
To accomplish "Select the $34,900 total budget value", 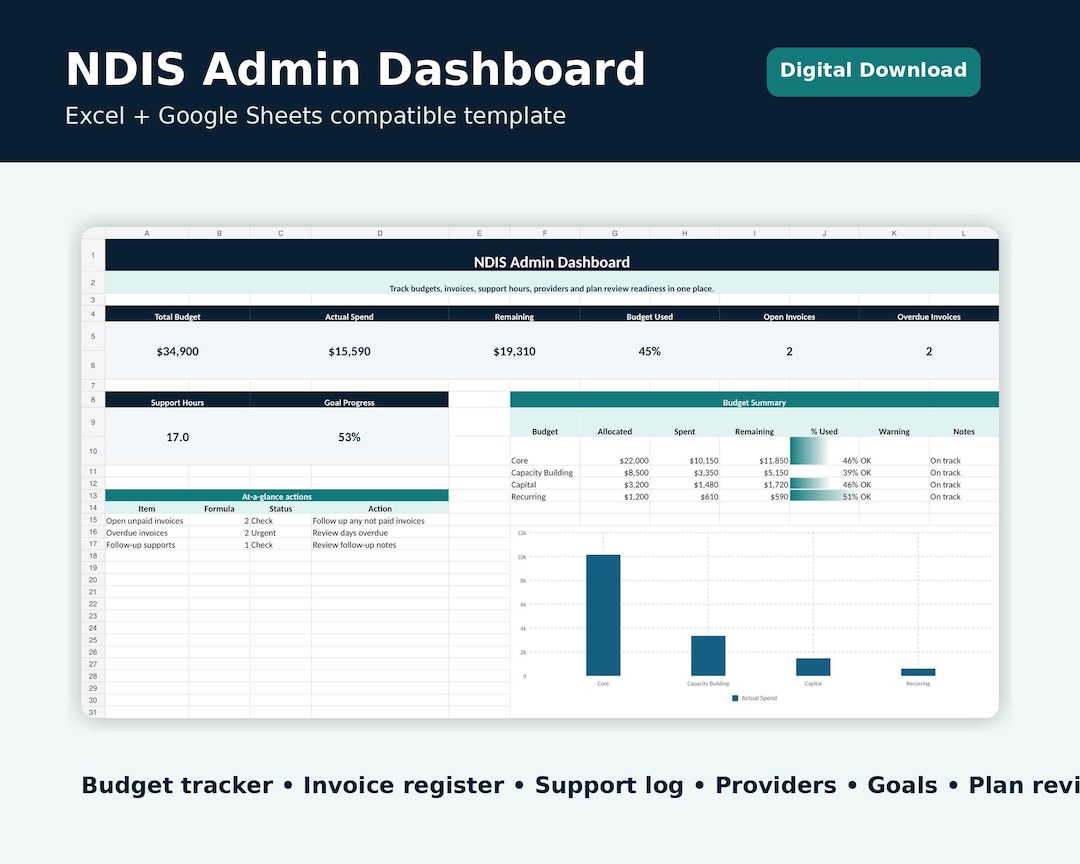I will click(177, 351).
